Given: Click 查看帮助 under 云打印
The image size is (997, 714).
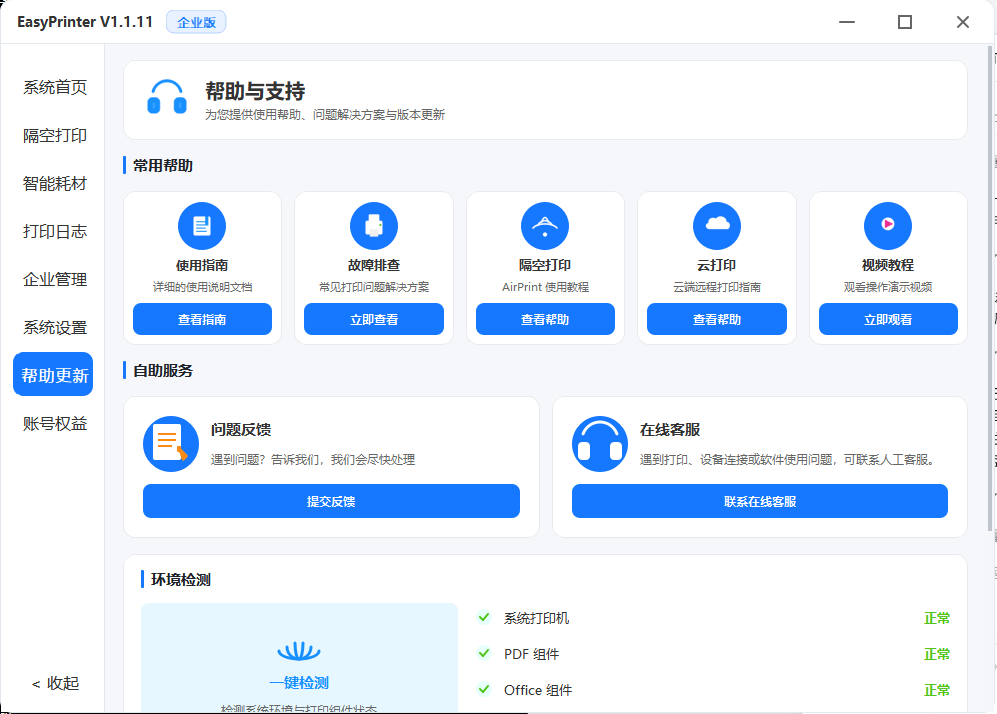Looking at the screenshot, I should [717, 319].
